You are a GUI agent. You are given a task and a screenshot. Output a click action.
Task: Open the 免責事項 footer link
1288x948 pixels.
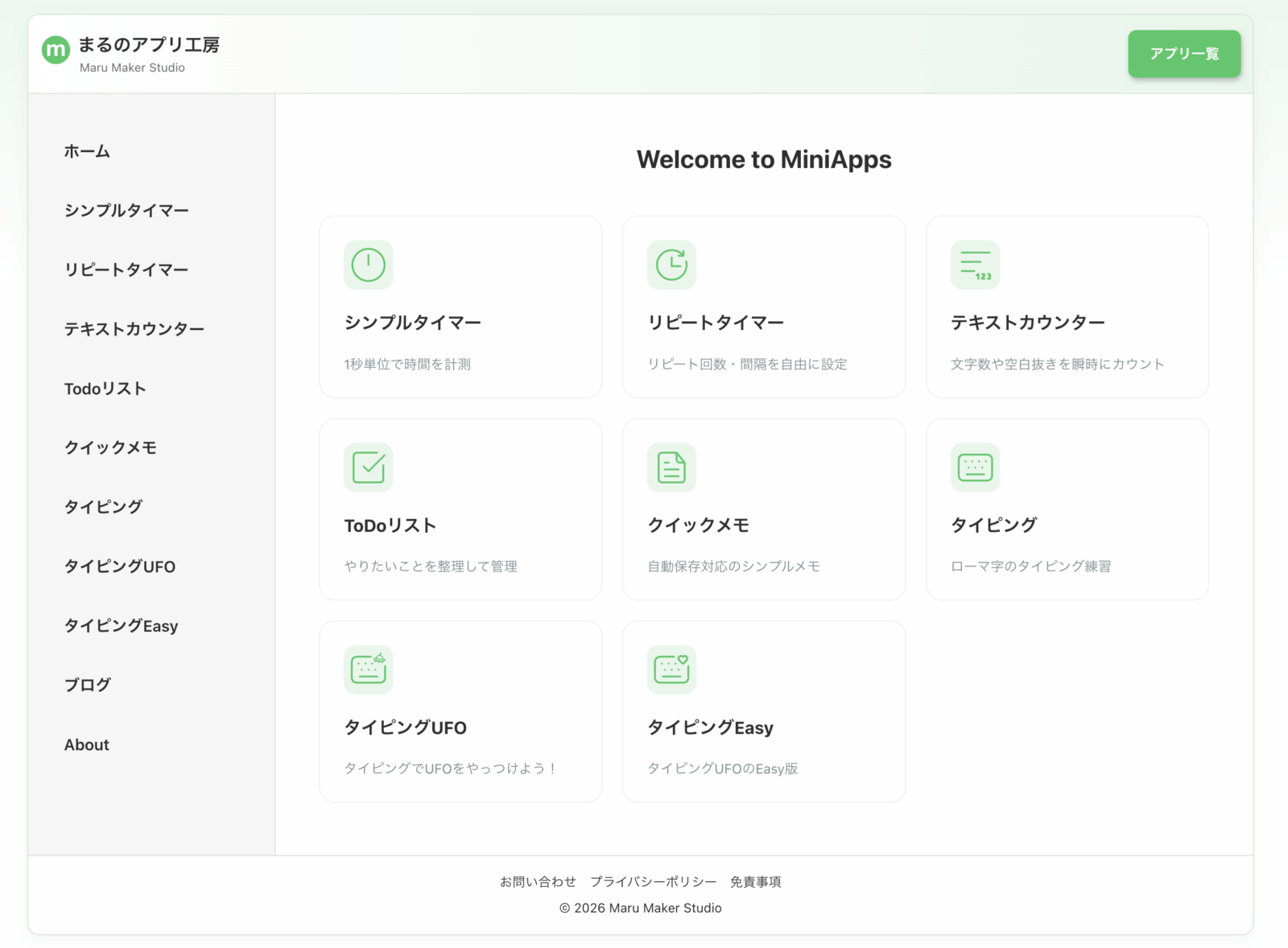pyautogui.click(x=756, y=881)
